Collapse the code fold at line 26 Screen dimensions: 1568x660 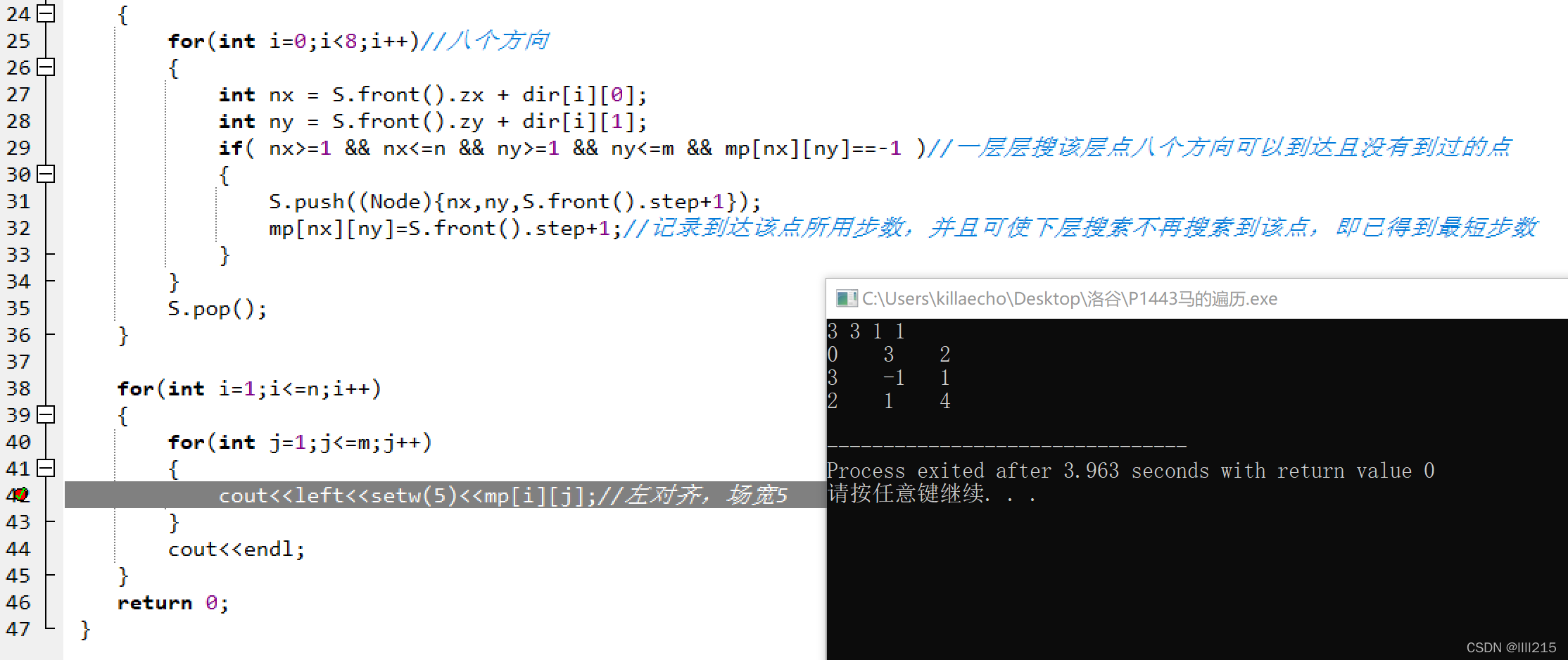44,68
